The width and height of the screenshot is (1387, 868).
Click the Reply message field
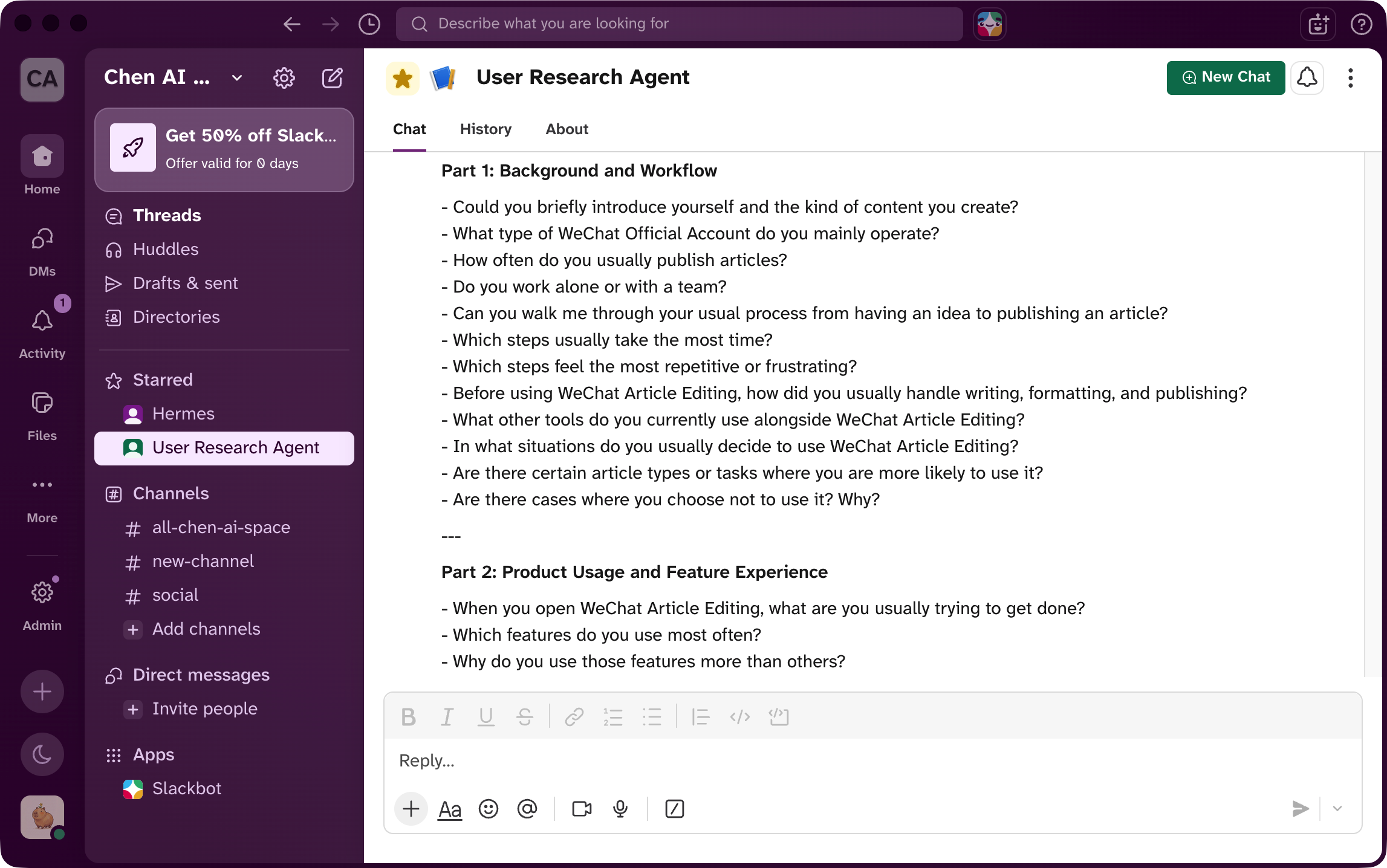click(x=873, y=761)
